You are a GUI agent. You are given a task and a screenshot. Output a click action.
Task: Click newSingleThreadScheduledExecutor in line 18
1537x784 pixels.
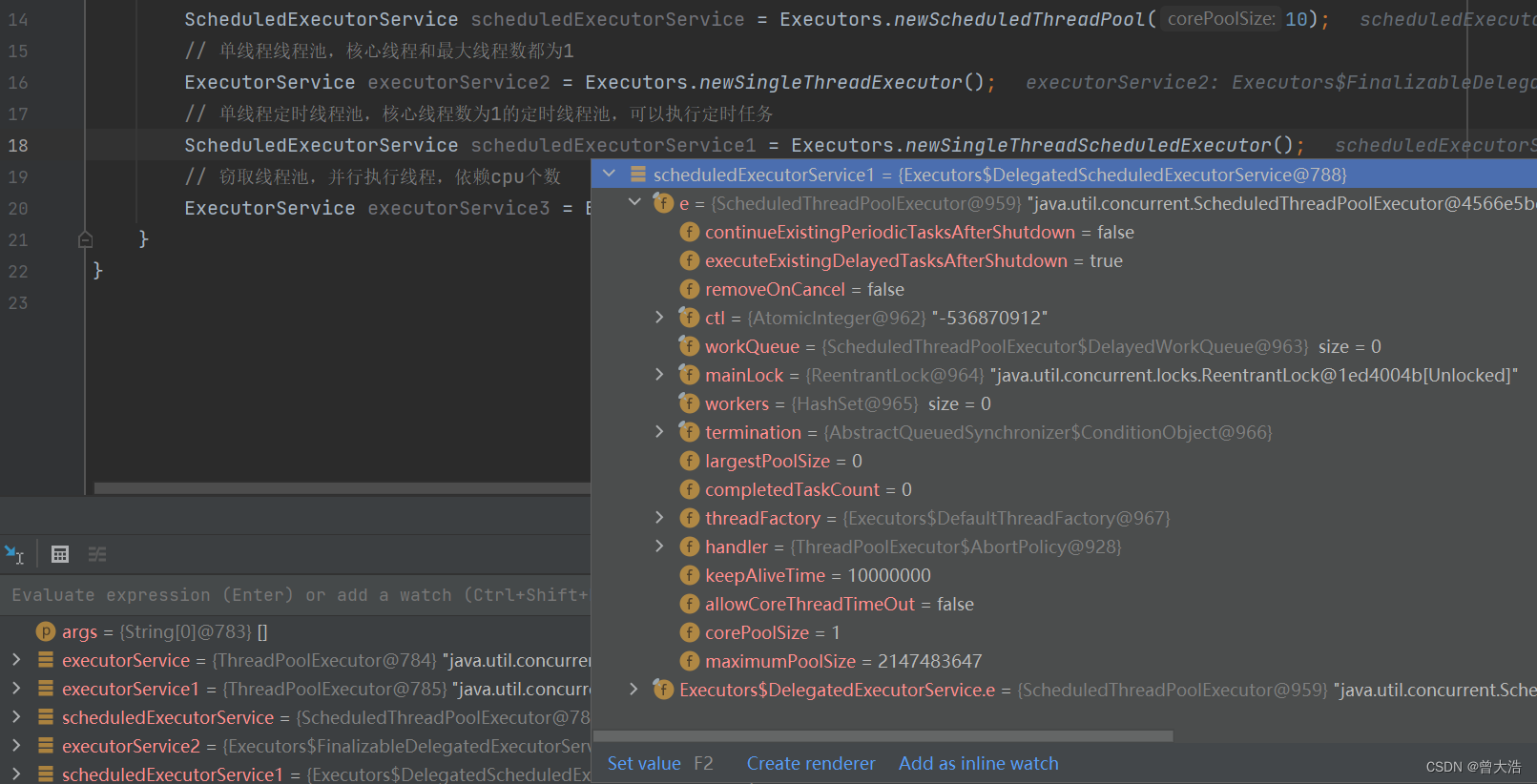[x=1089, y=145]
